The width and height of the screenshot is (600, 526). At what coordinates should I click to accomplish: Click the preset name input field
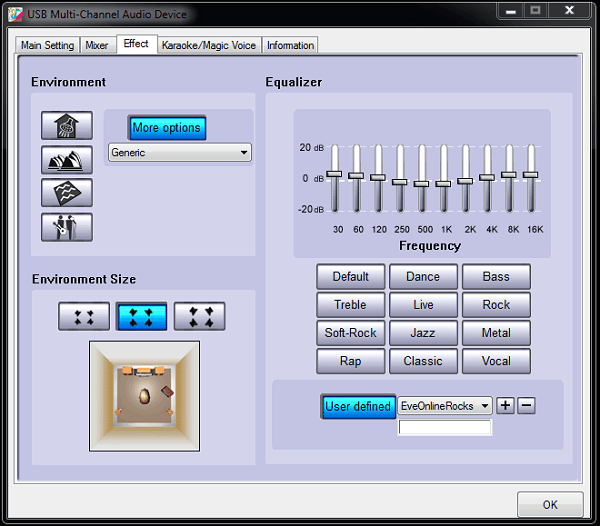[x=445, y=427]
